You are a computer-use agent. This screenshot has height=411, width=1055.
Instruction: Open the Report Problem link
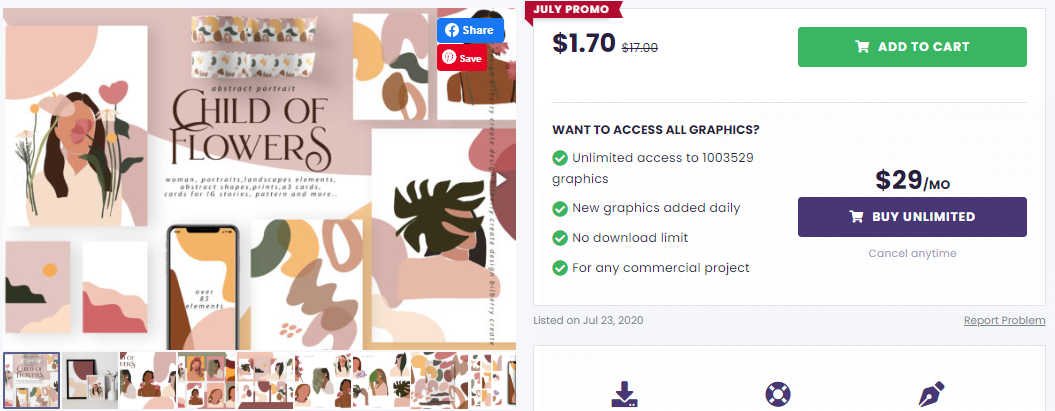1004,320
